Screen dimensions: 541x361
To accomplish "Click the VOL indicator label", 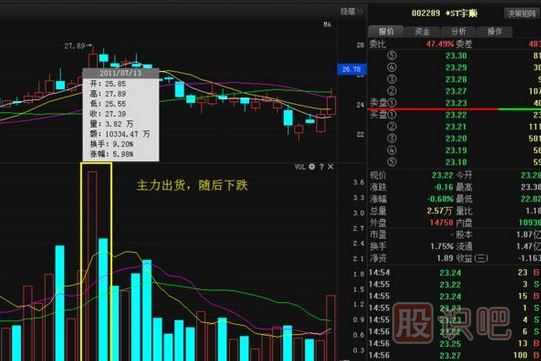I will coord(300,167).
